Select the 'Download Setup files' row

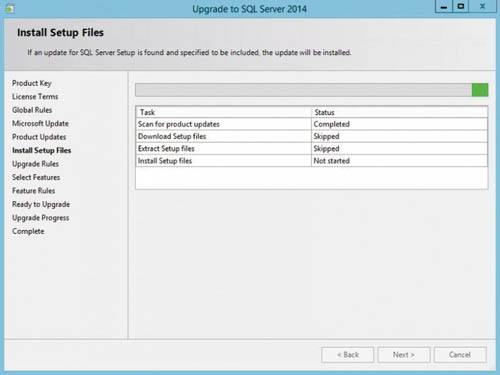pyautogui.click(x=312, y=136)
